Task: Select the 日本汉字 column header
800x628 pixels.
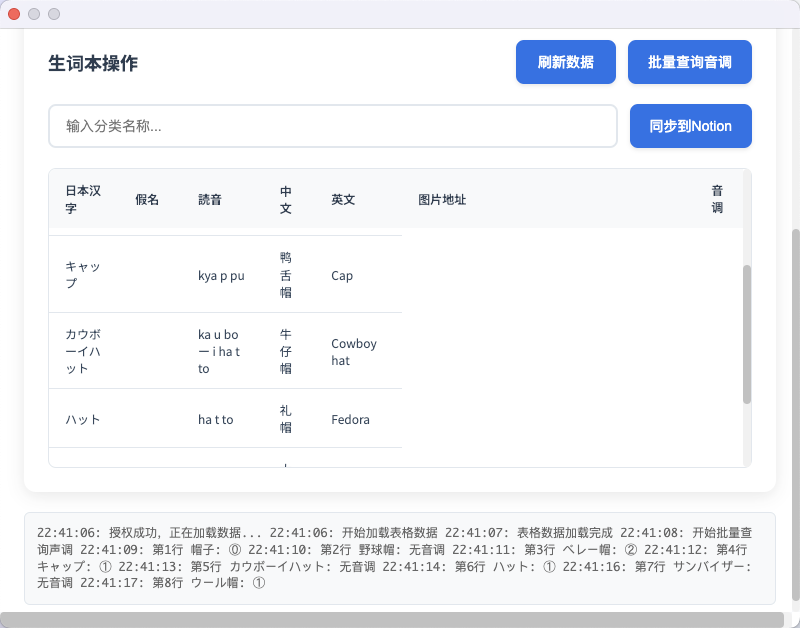Action: [83, 199]
